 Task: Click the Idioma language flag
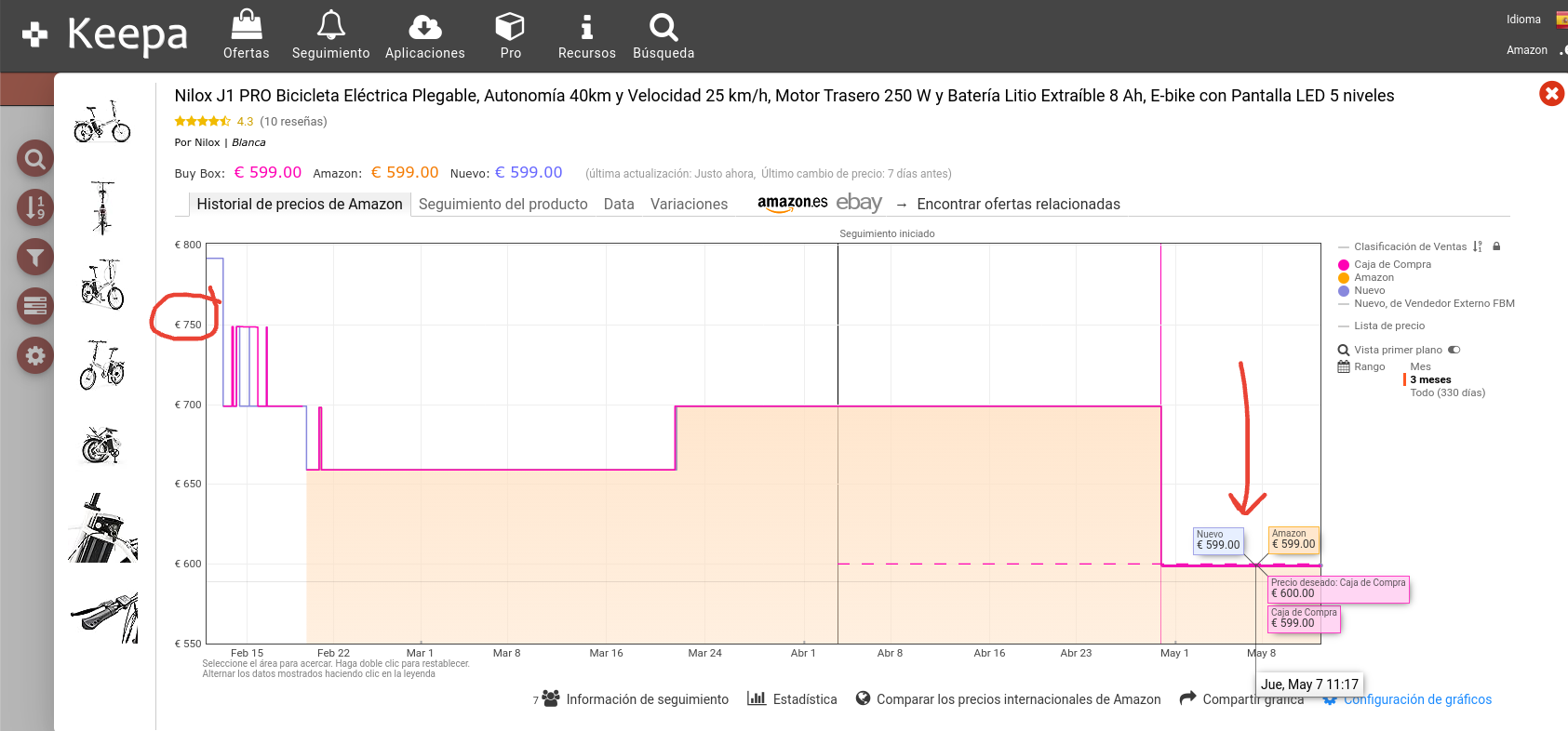click(x=1562, y=20)
